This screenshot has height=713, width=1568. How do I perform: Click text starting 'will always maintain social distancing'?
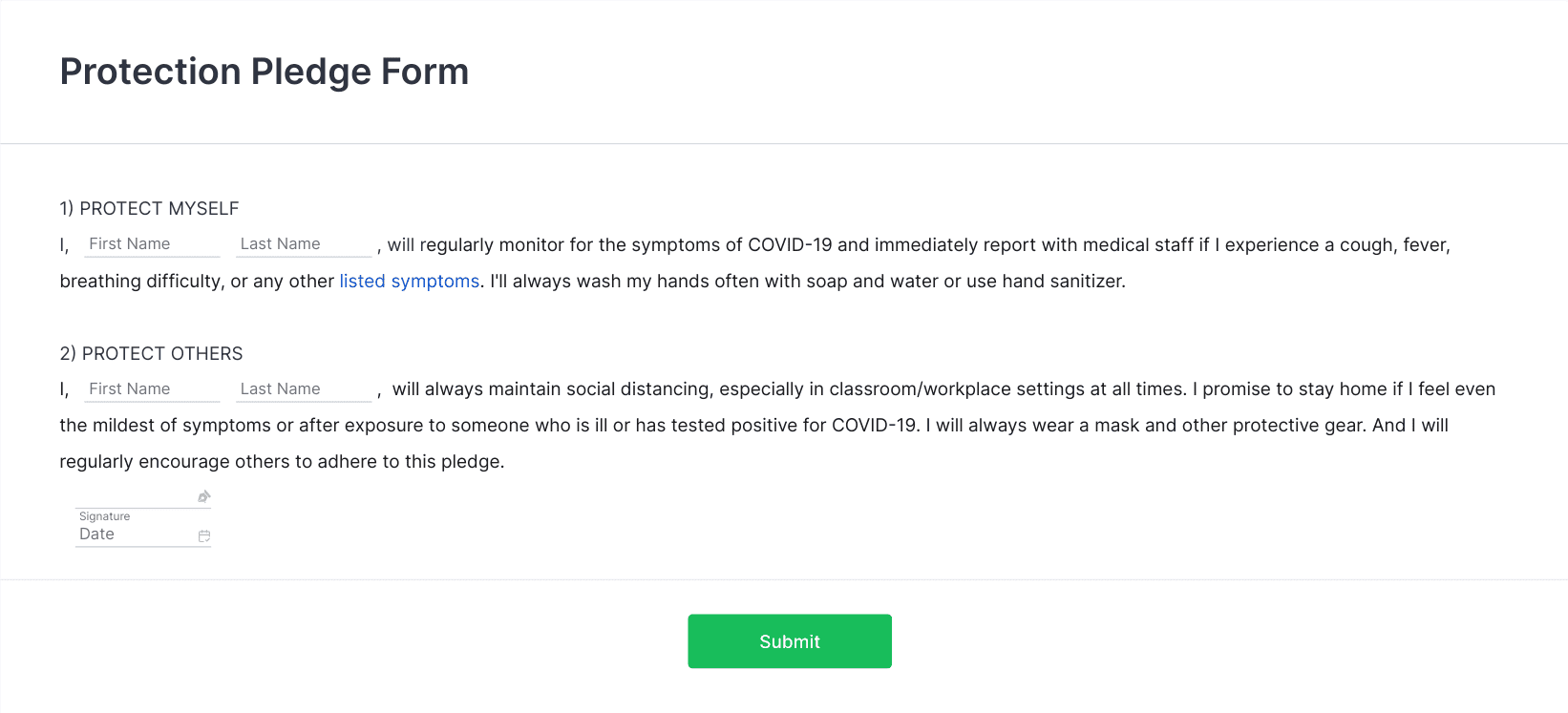943,389
